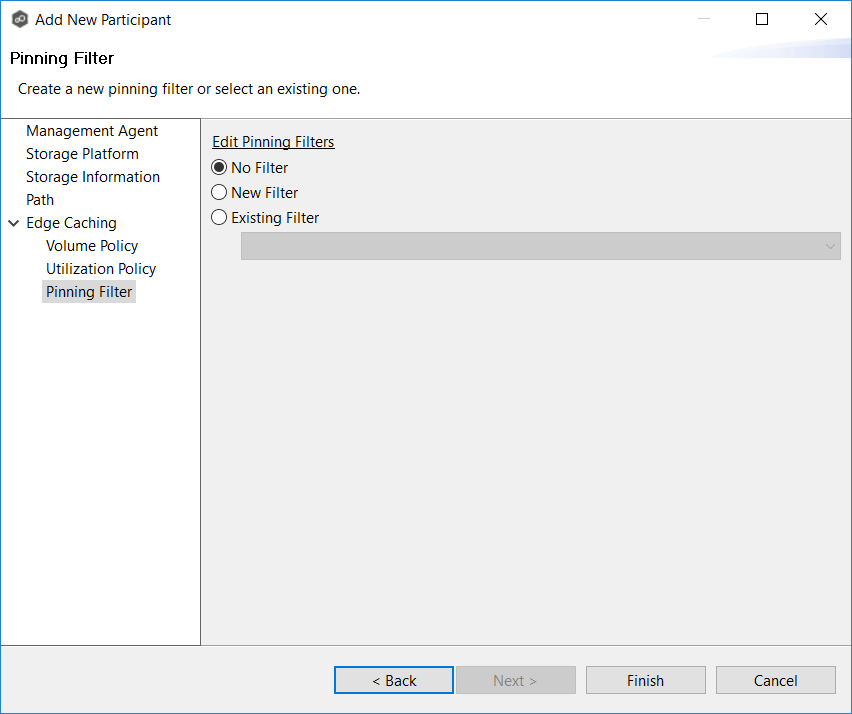Click the dropdown arrow for existing filters
The height and width of the screenshot is (714, 852).
tap(829, 247)
